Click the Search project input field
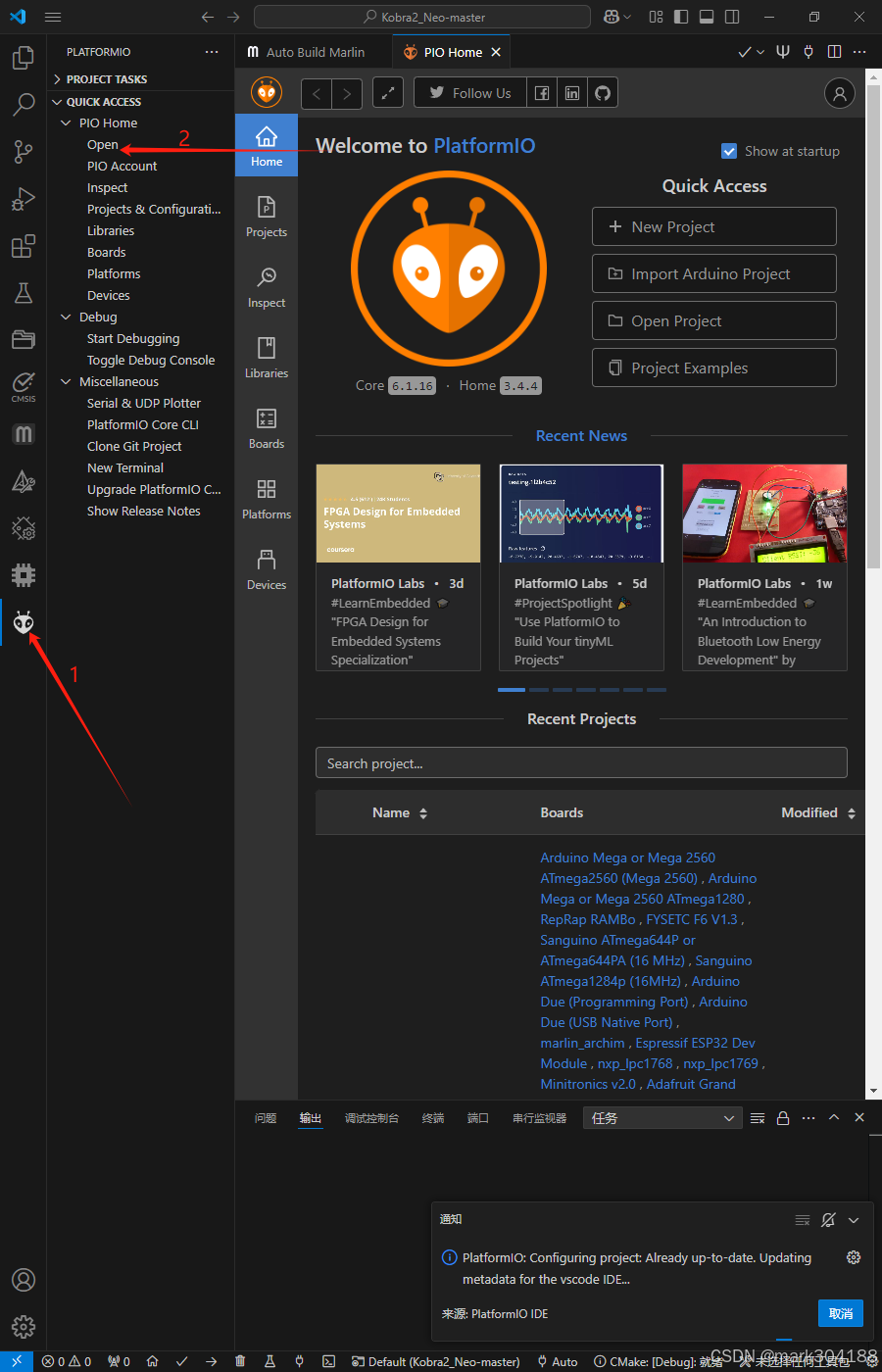This screenshot has width=882, height=1372. tap(581, 763)
